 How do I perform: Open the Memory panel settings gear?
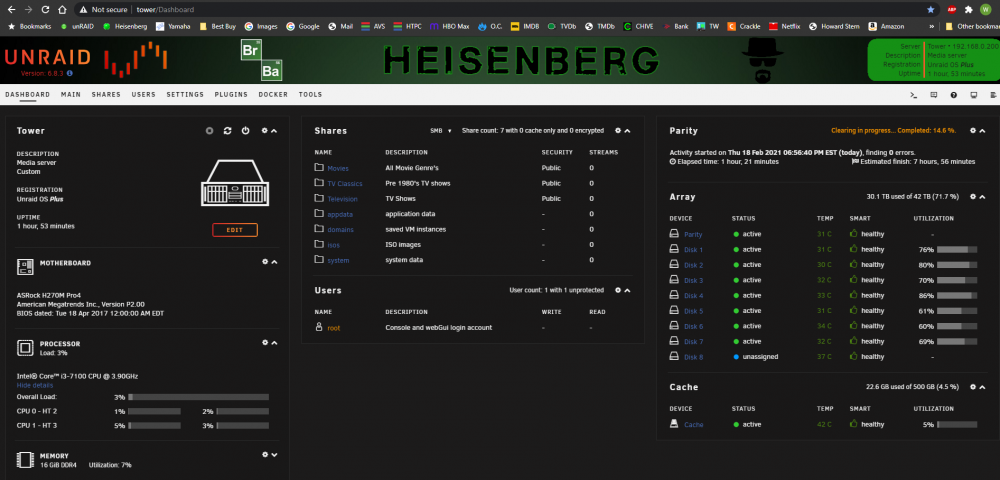click(265, 455)
